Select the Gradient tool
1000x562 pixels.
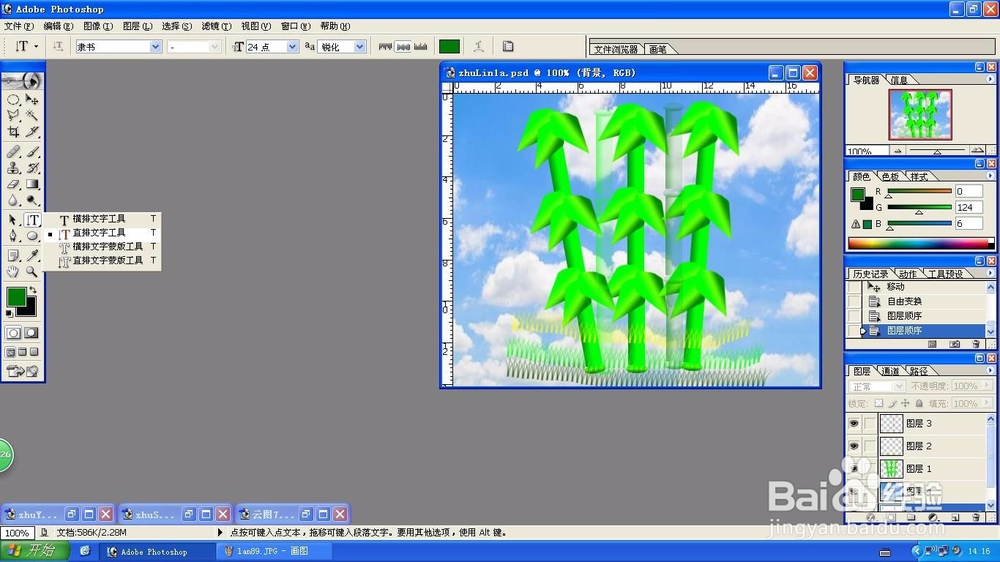(x=32, y=184)
